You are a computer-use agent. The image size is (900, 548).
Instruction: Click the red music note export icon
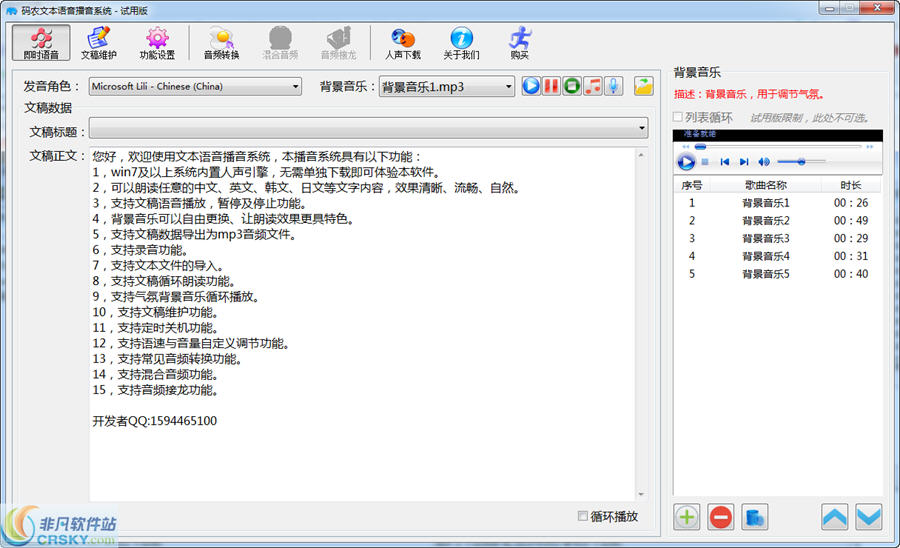click(592, 86)
